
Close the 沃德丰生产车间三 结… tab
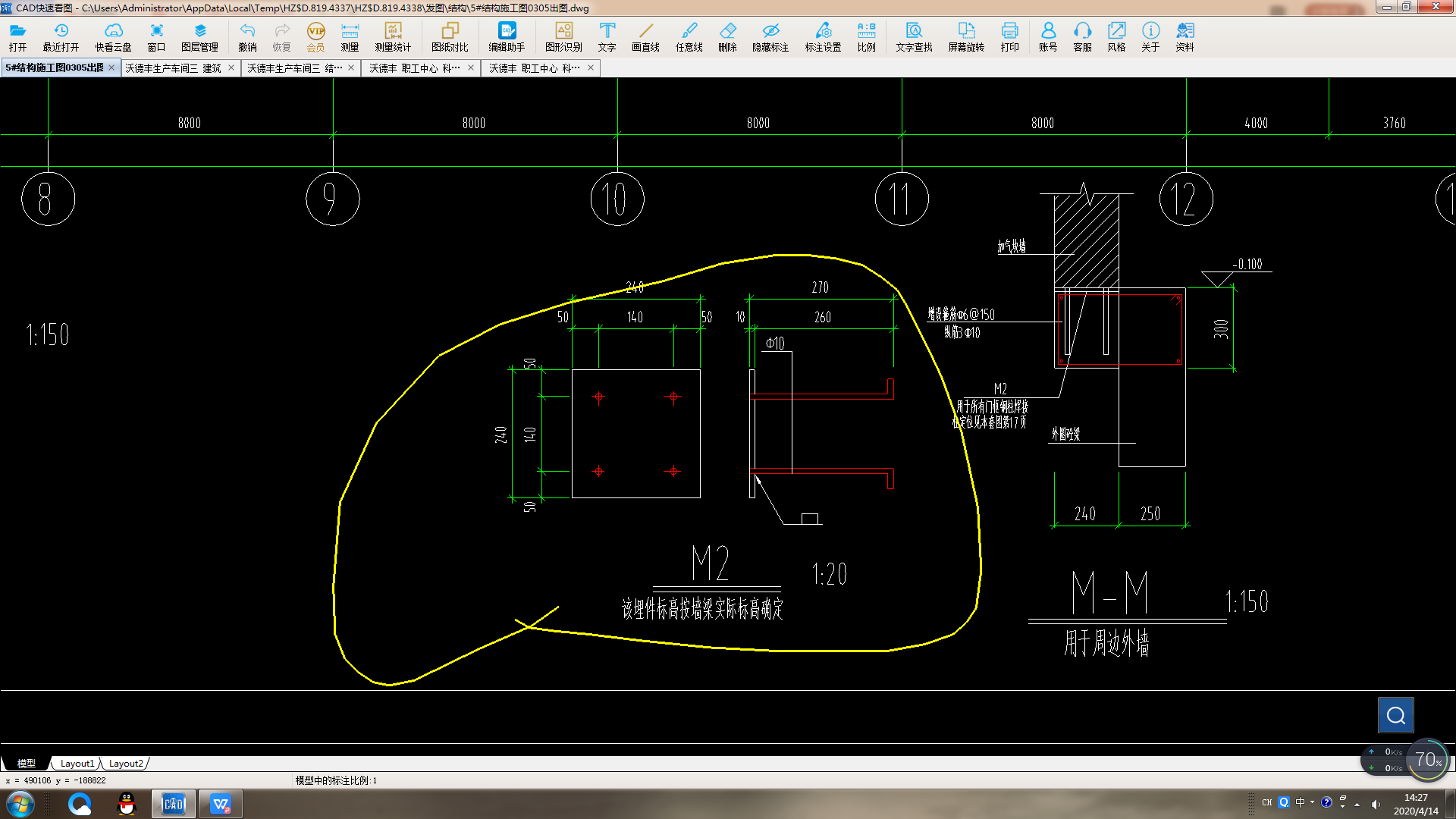[x=351, y=67]
